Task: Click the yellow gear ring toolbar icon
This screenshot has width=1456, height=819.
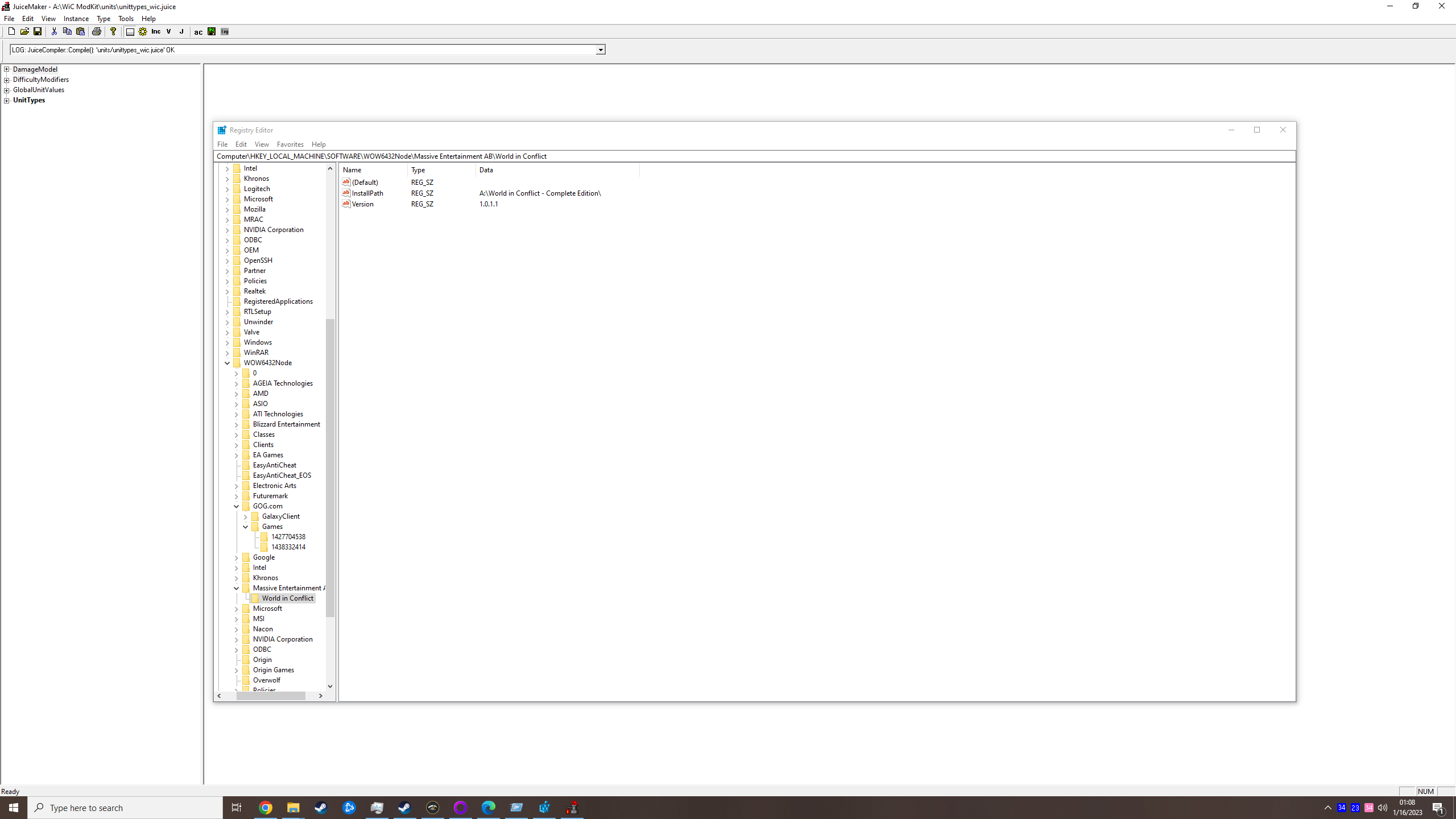Action: click(143, 31)
